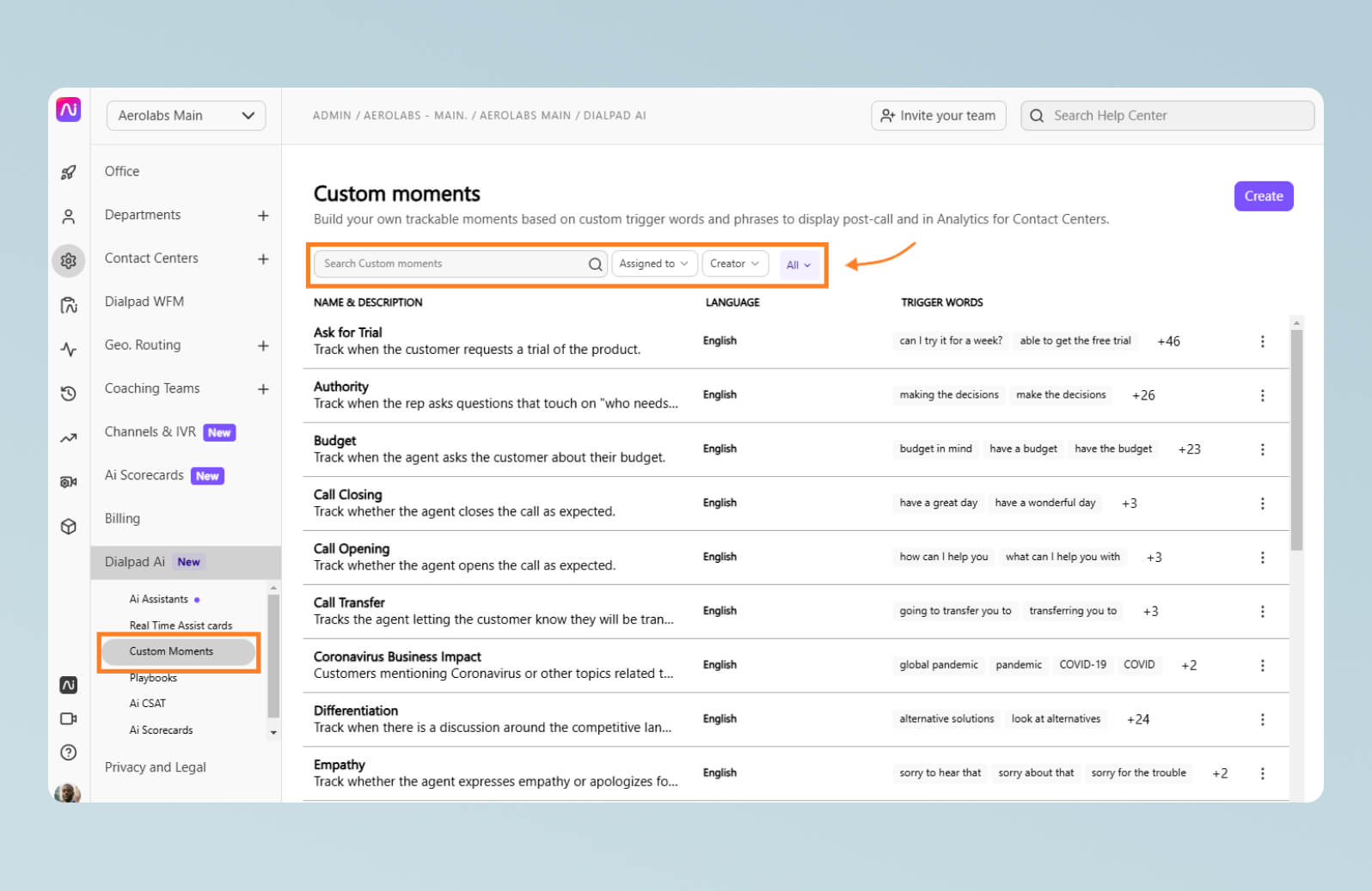Viewport: 1372px width, 891px height.
Task: Click the Dialpad Ai submenu scrollbar
Action: tap(273, 656)
